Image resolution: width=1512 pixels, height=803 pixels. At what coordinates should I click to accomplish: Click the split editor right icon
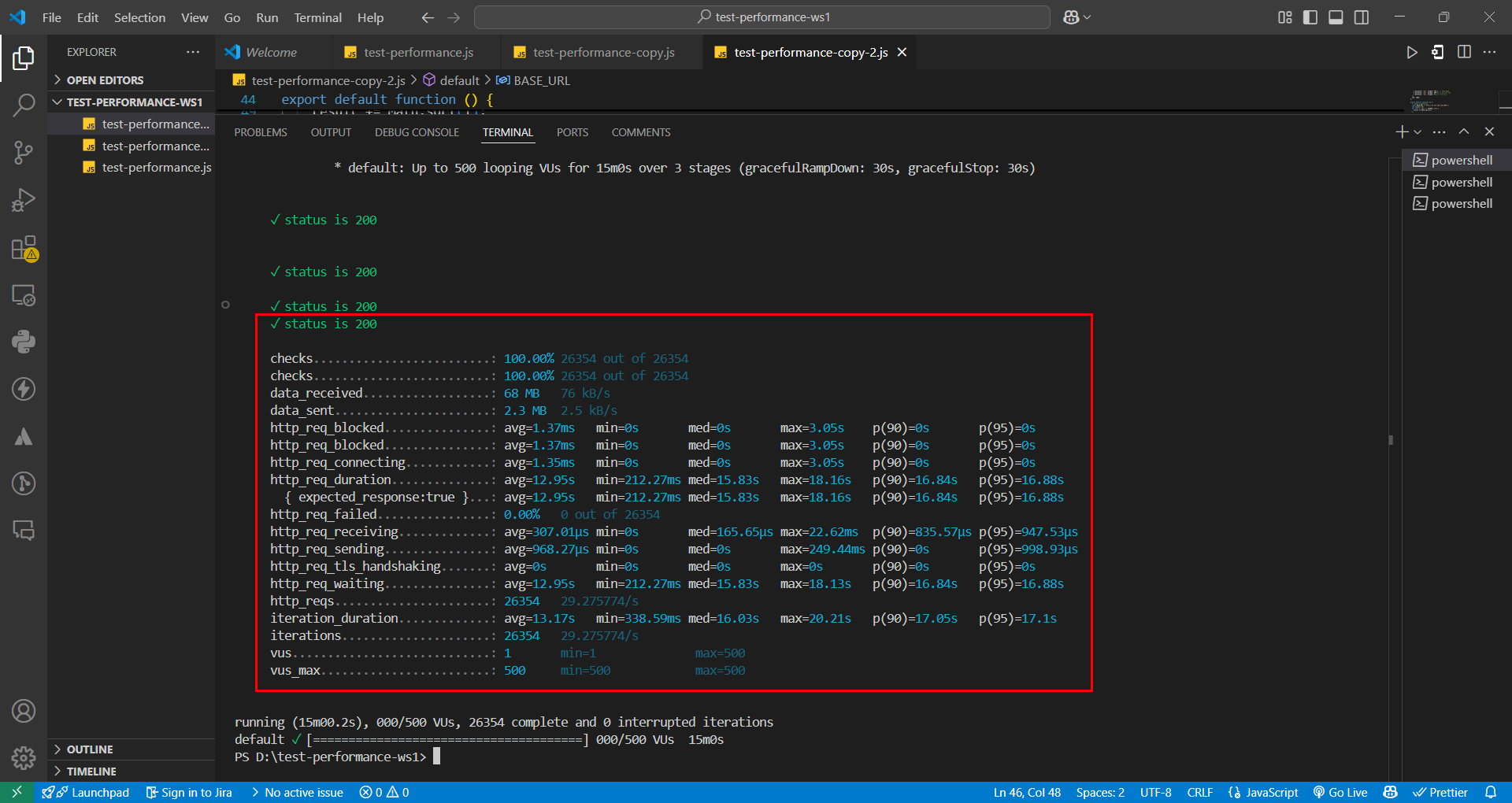click(x=1464, y=52)
